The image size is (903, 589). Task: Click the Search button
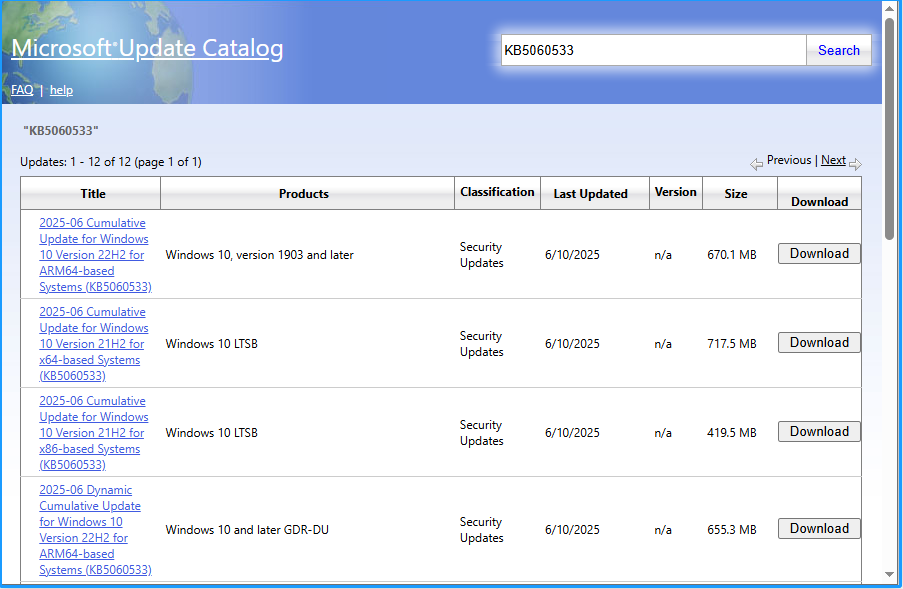(838, 50)
